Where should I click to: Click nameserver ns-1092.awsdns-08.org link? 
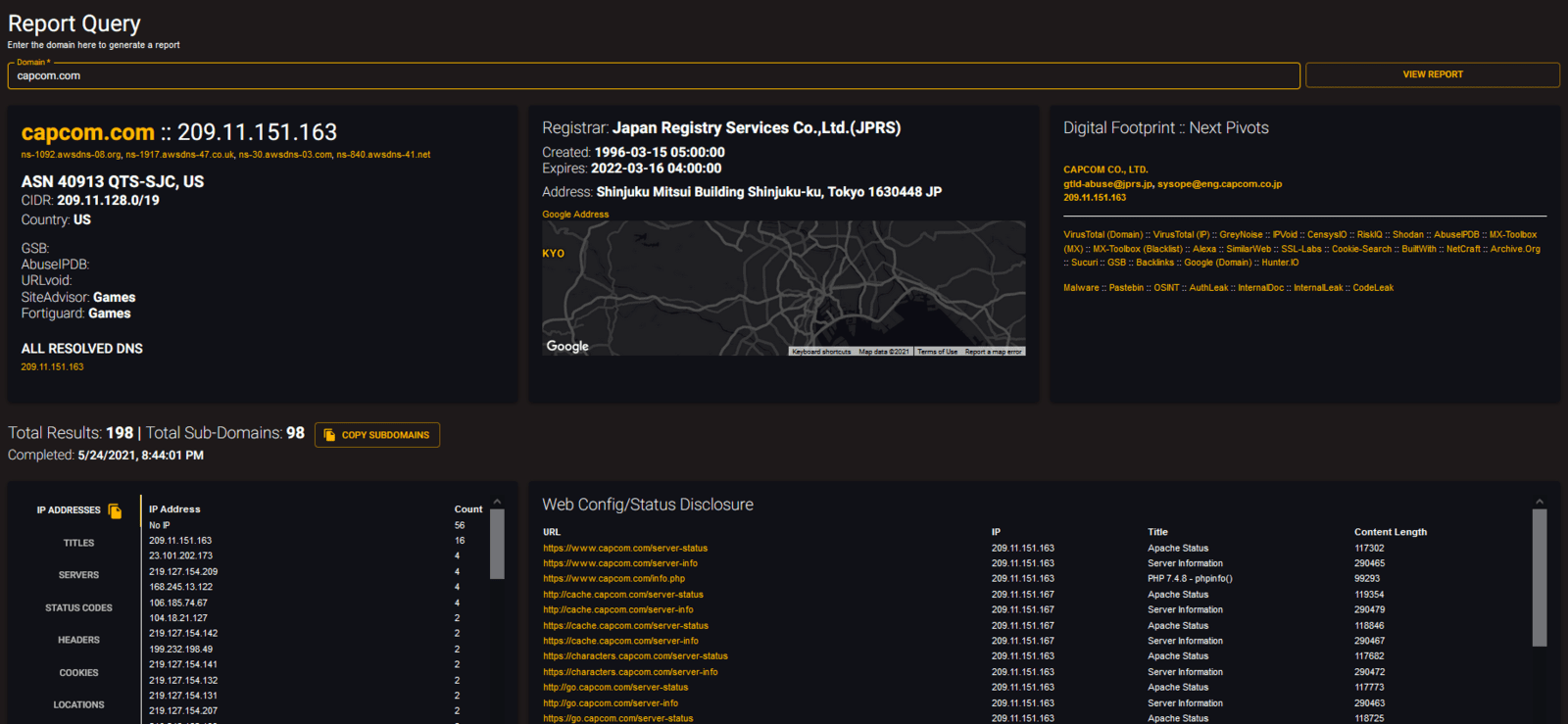[72, 155]
